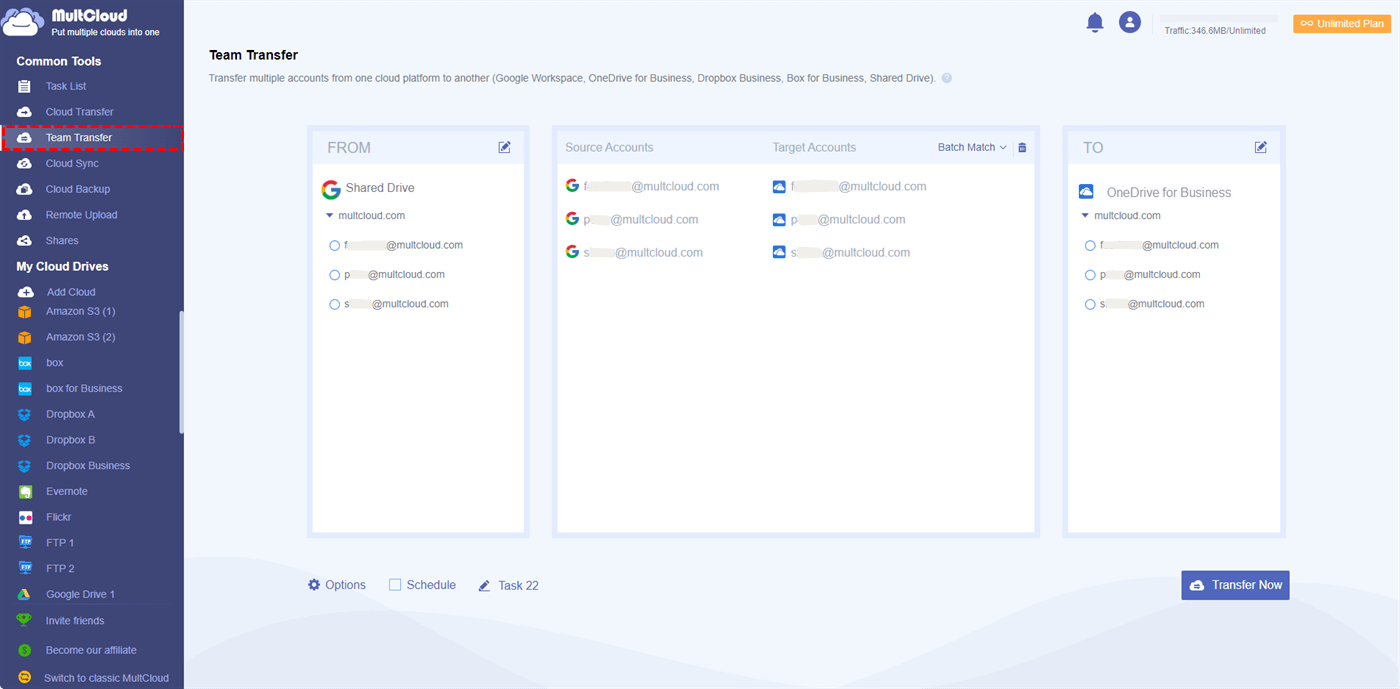The image size is (1400, 689).
Task: Open the Dropbox Business drive
Action: 88,466
